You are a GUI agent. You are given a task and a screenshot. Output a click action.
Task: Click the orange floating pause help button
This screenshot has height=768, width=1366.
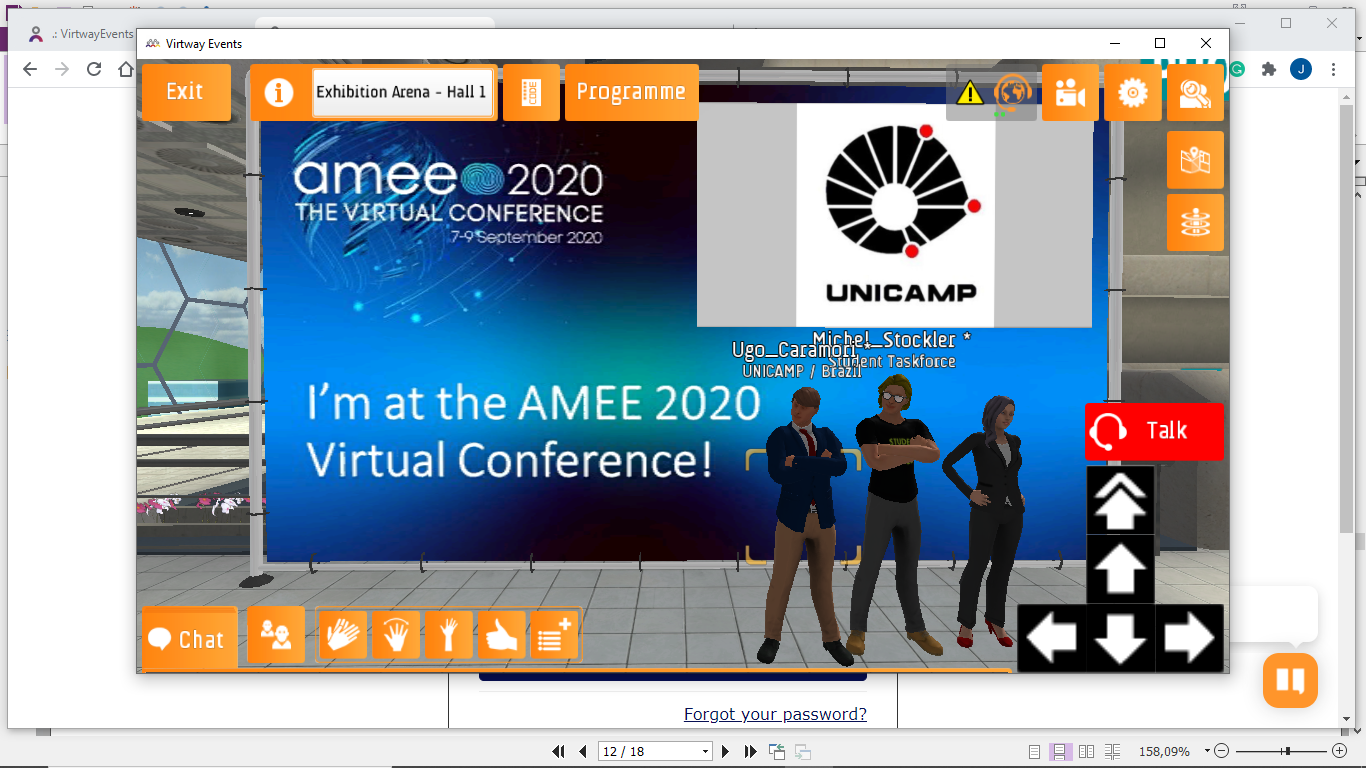point(1290,681)
